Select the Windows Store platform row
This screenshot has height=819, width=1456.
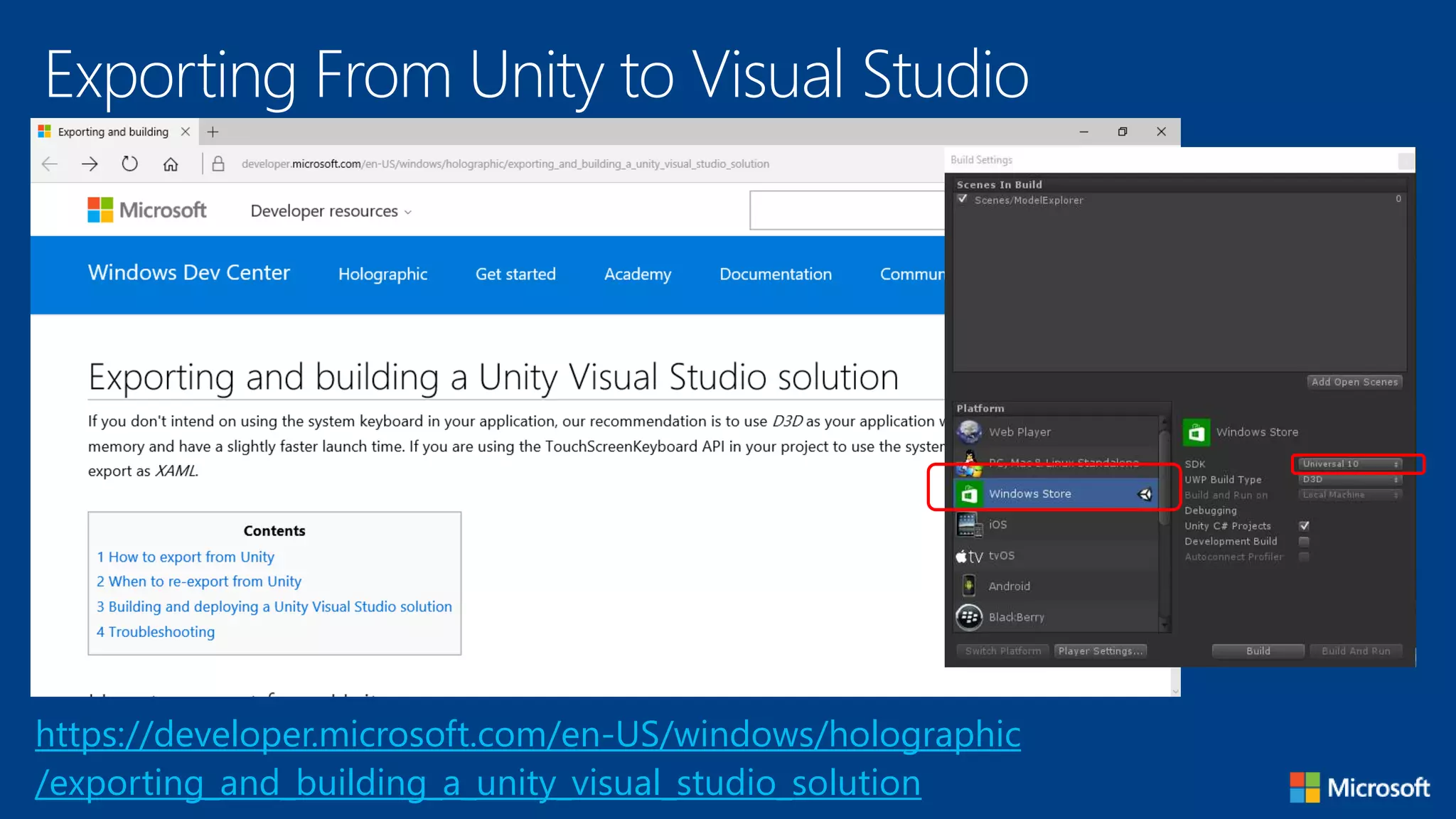pos(1056,494)
